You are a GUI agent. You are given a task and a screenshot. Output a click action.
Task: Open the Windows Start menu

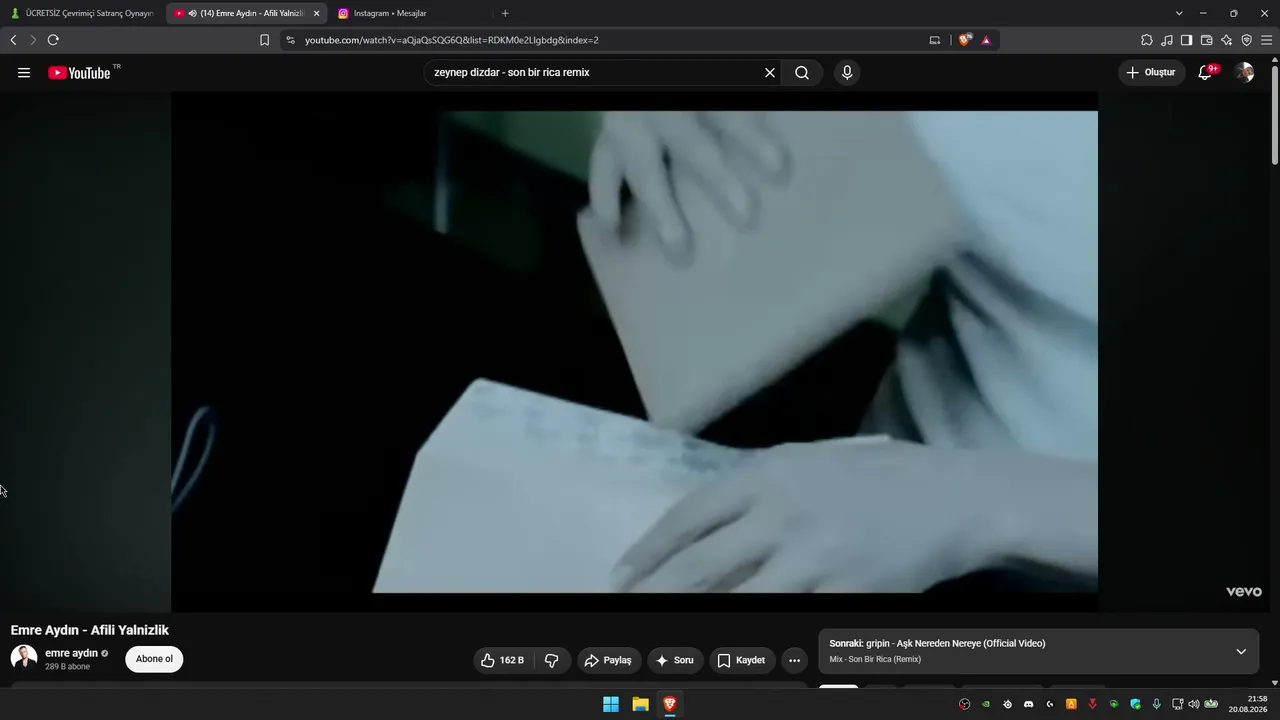611,704
